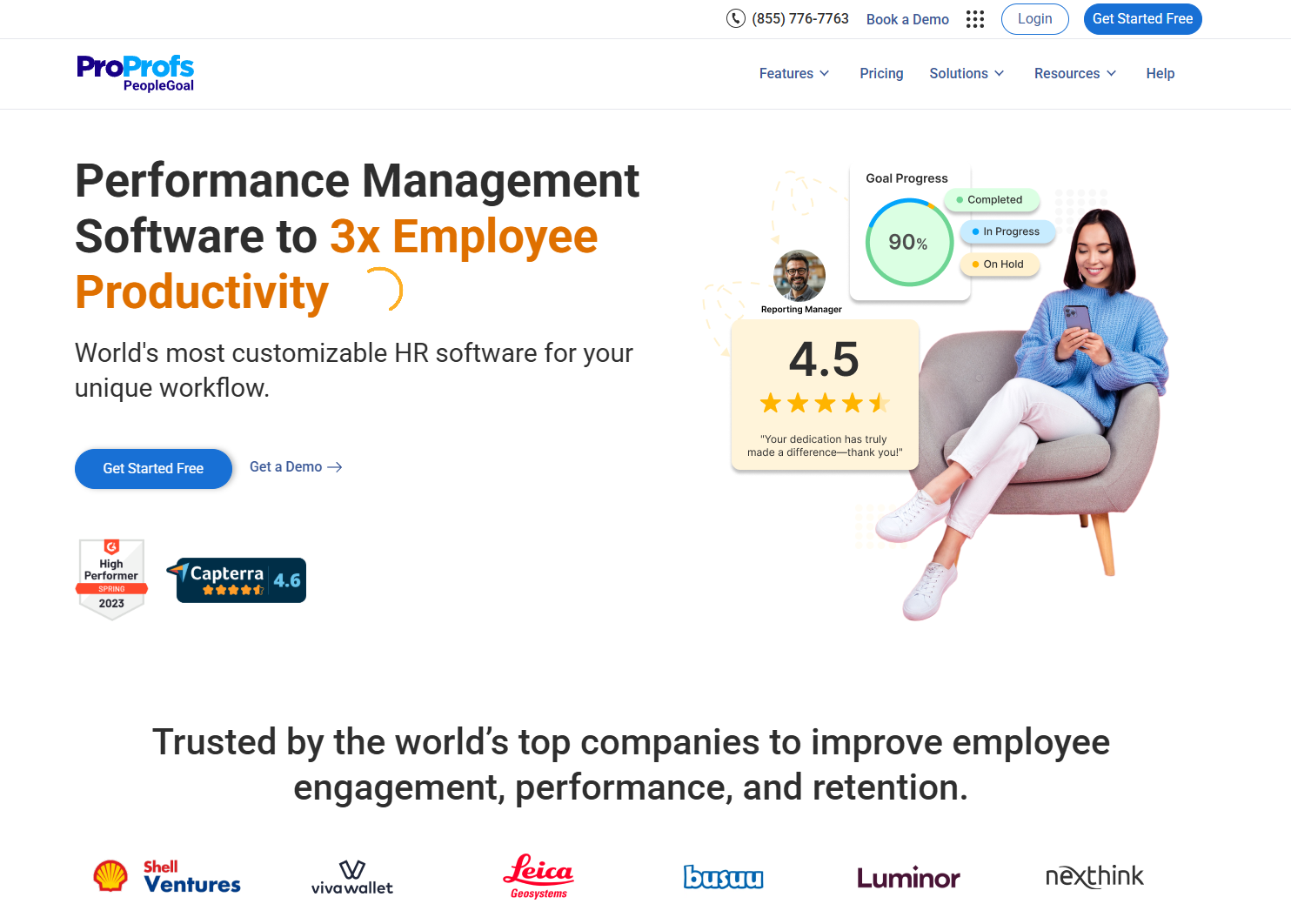The image size is (1291, 924).
Task: Open the app launcher grid icon
Action: tap(974, 18)
